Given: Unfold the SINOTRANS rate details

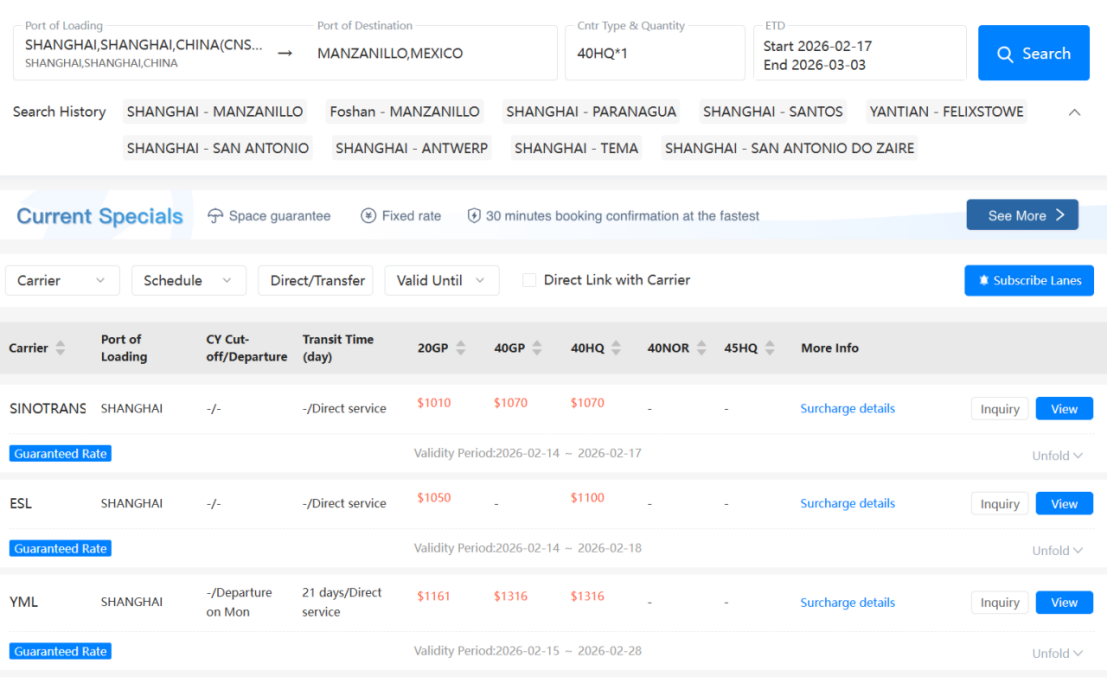Looking at the screenshot, I should 1057,456.
